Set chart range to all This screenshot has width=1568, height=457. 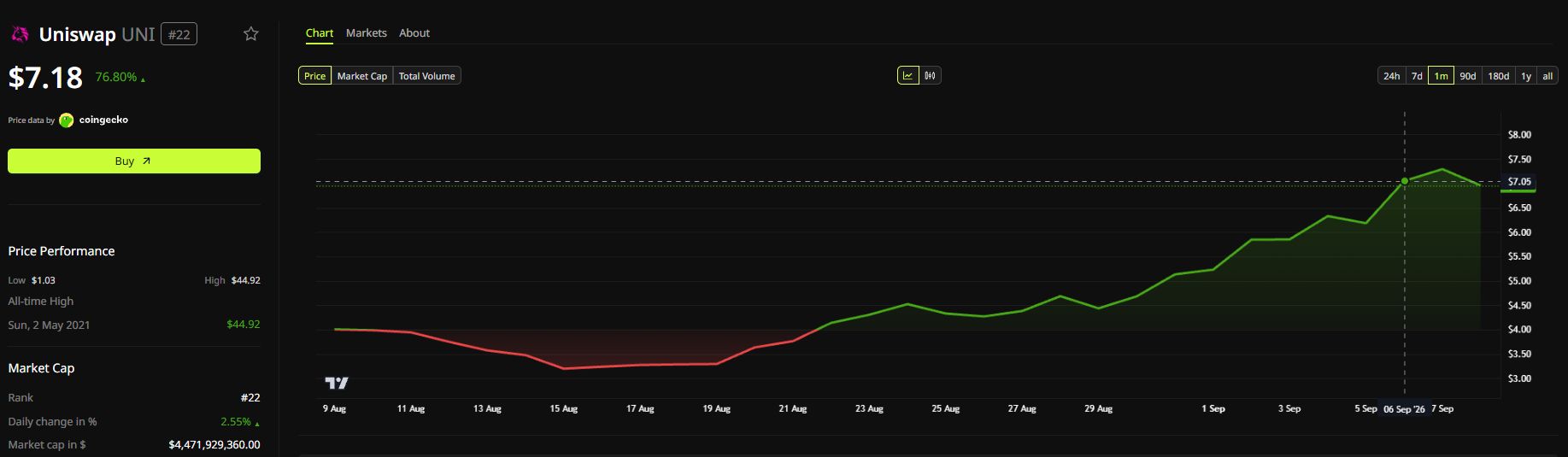tap(1547, 76)
